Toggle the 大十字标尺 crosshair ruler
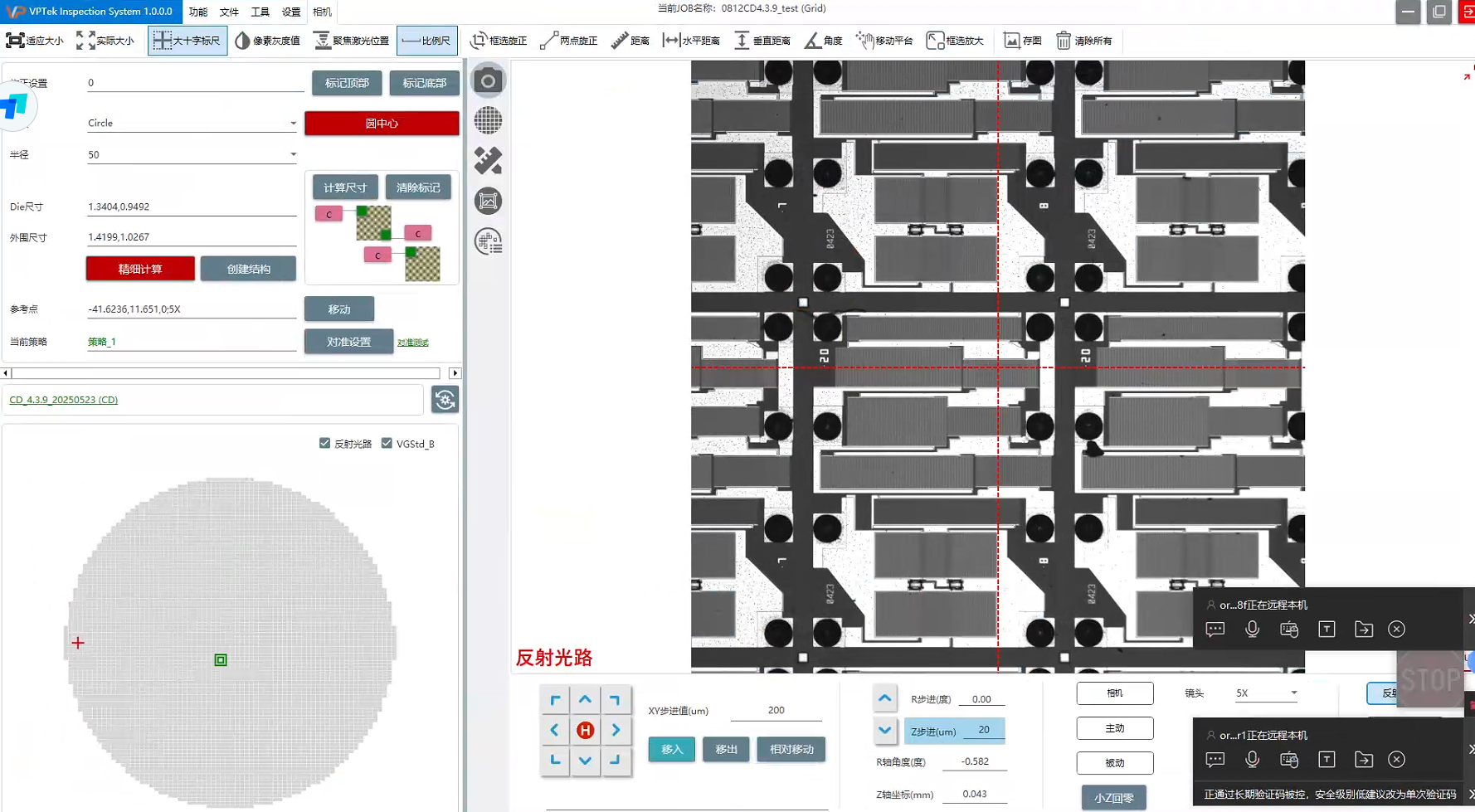The width and height of the screenshot is (1475, 812). [x=187, y=41]
